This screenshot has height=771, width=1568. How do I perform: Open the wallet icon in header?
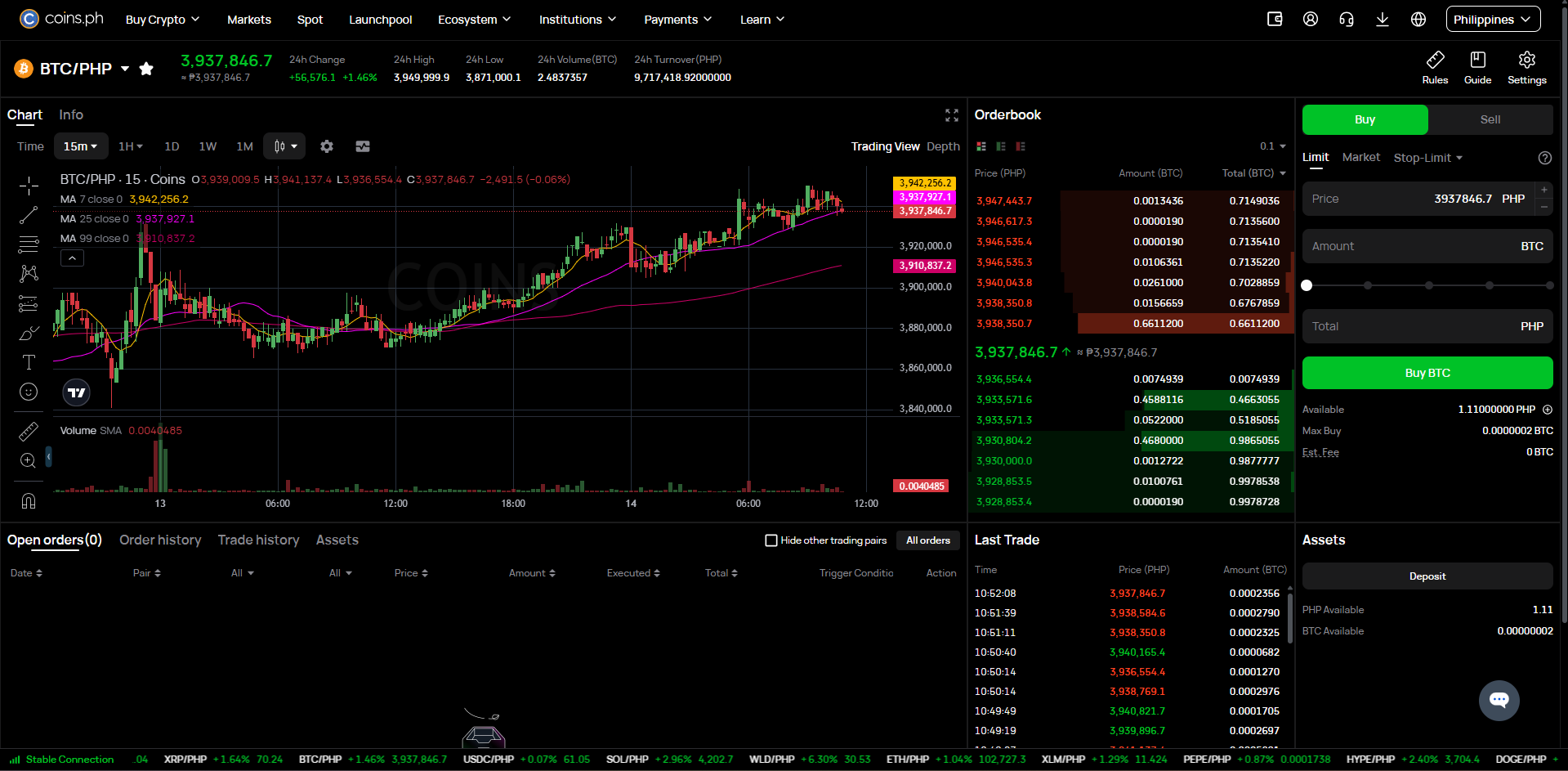1275,19
